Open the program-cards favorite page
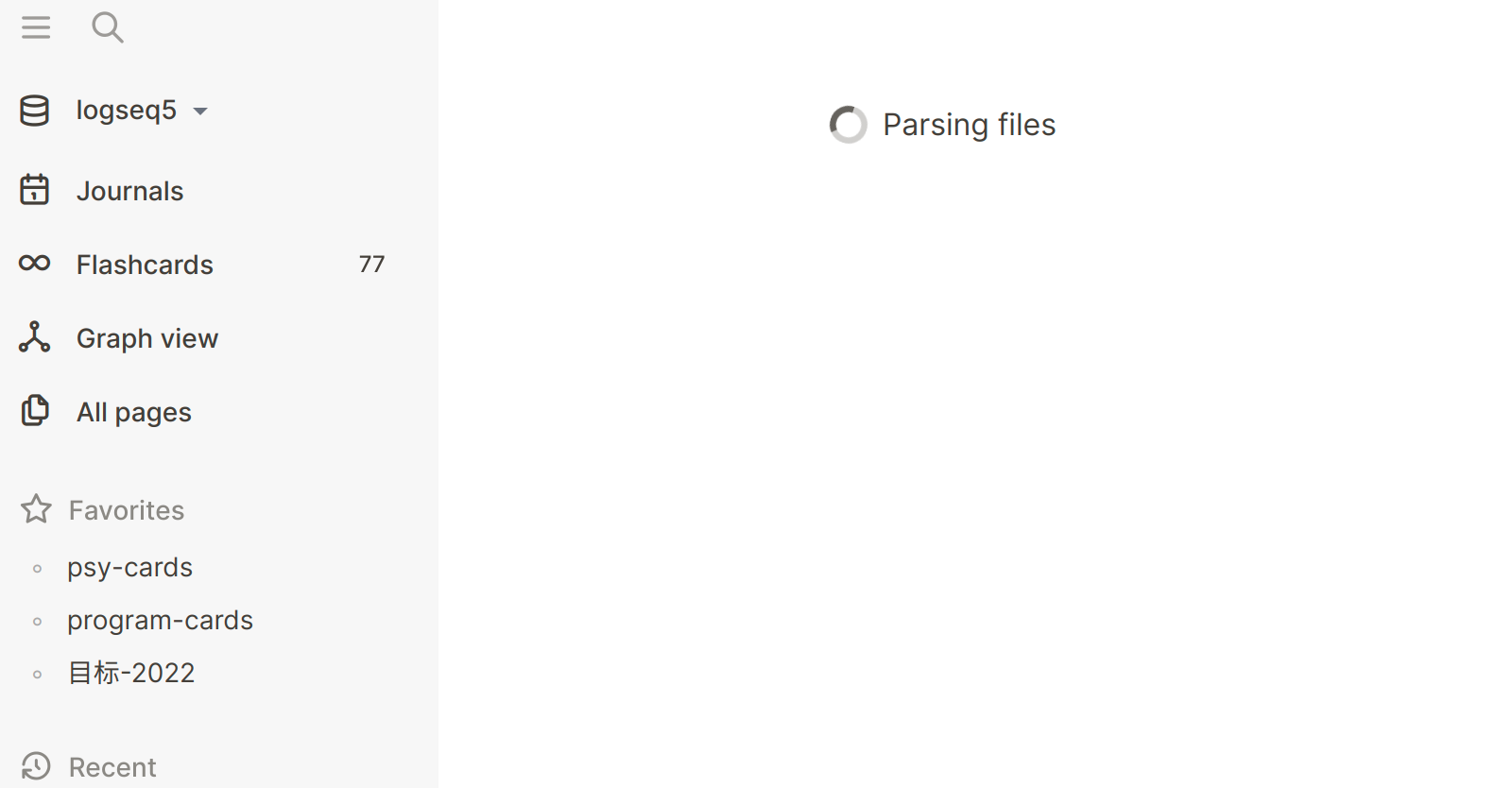 pos(160,620)
